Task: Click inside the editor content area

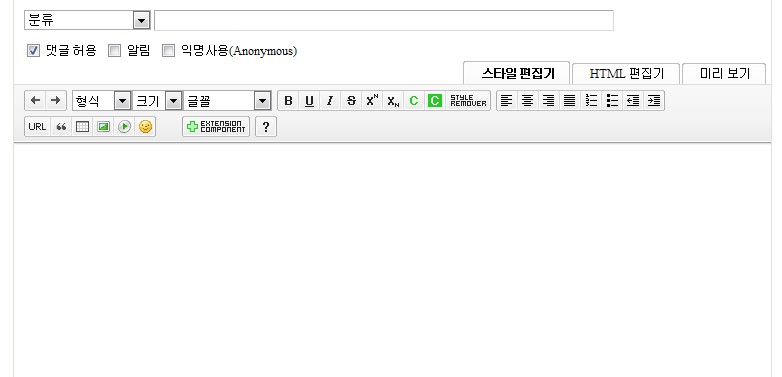Action: click(392, 259)
